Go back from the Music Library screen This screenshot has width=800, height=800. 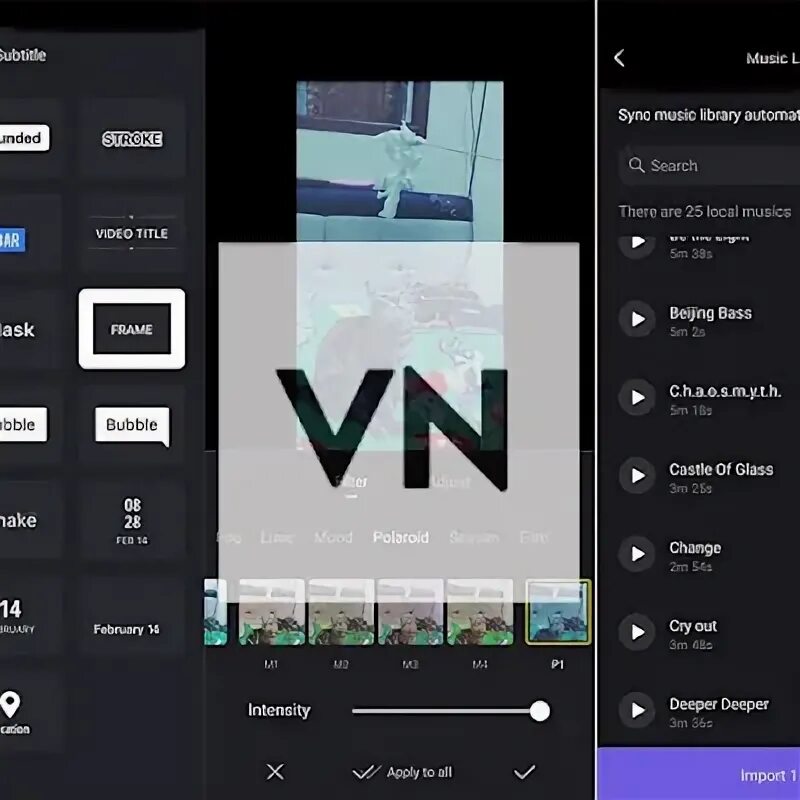click(x=619, y=58)
